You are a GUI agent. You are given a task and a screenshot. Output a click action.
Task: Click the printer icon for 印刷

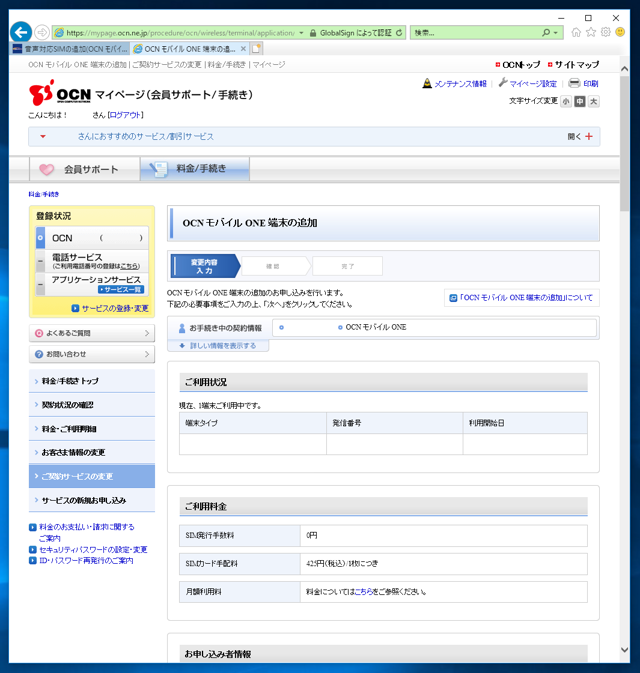coord(574,83)
